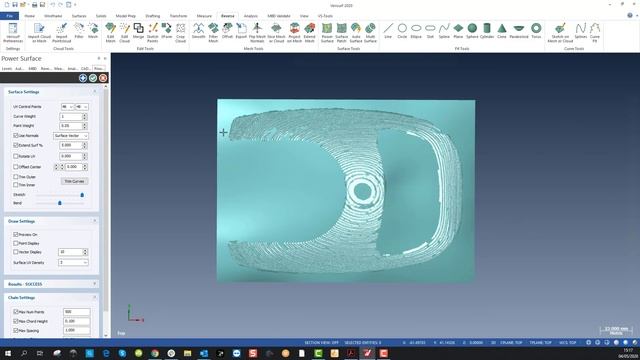Screen dimensions: 640x360
Task: Toggle the Preview On checkbox
Action: click(x=16, y=234)
